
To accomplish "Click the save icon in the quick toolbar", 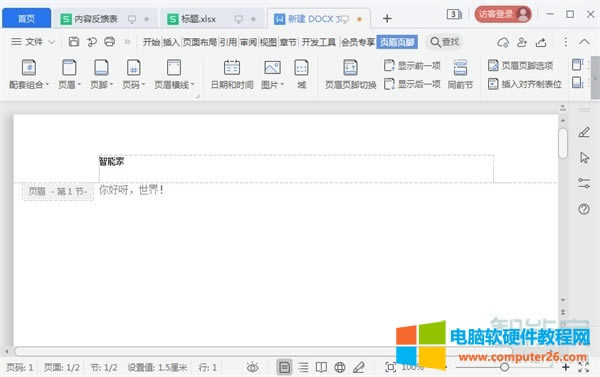I will coord(73,42).
